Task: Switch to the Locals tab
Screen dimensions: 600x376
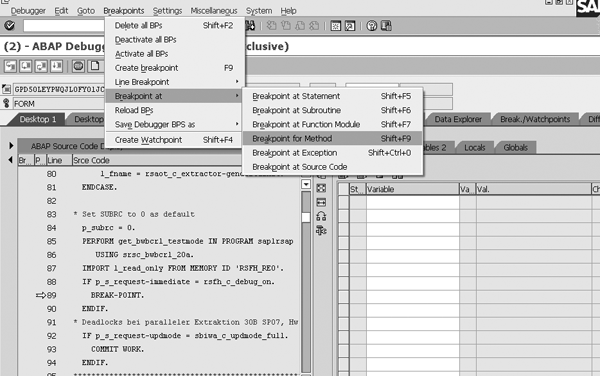Action: [x=474, y=147]
